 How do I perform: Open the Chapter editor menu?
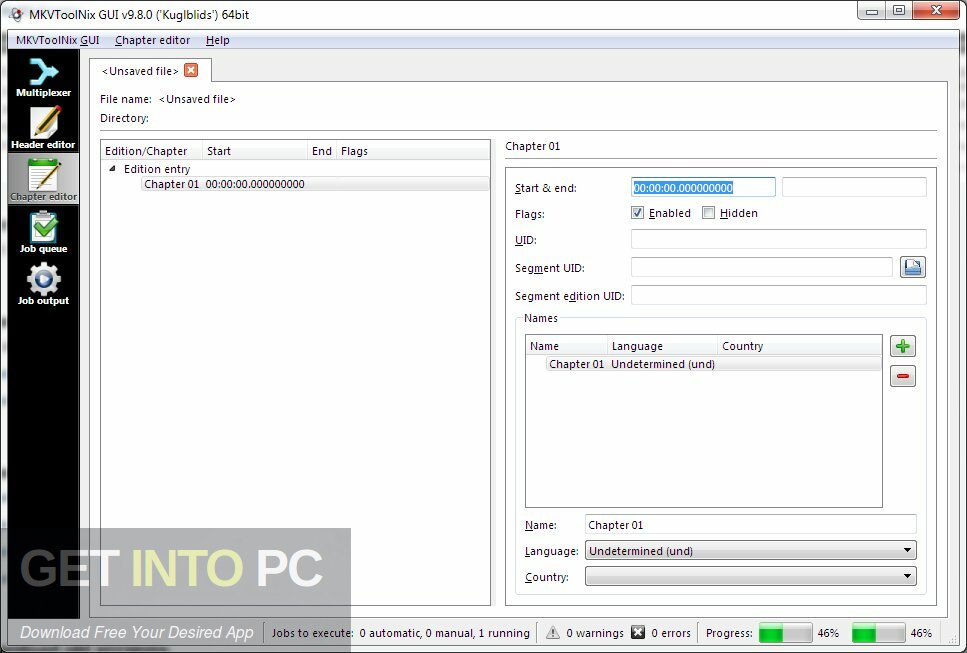pyautogui.click(x=152, y=40)
